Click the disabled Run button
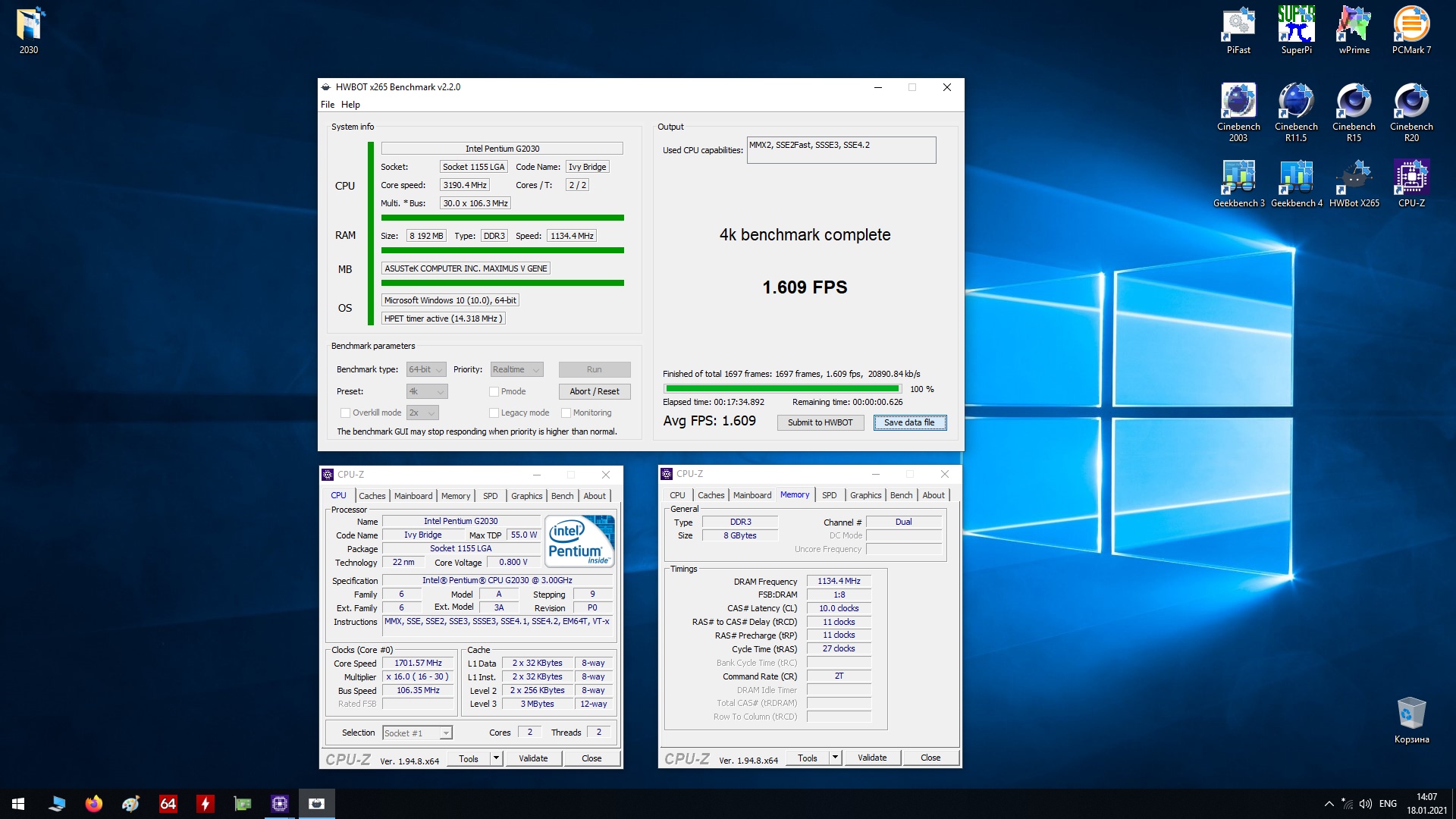This screenshot has height=819, width=1456. (595, 369)
